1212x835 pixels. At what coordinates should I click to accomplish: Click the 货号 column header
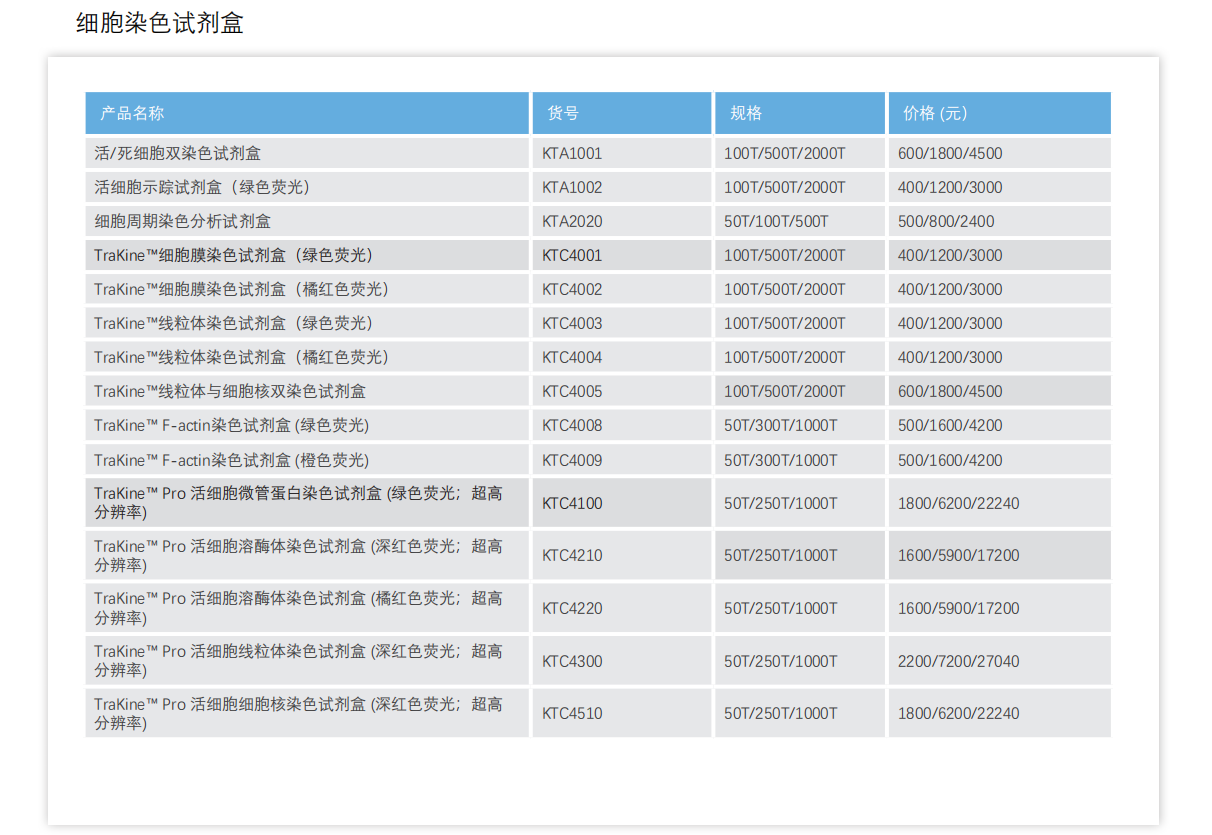coord(563,113)
